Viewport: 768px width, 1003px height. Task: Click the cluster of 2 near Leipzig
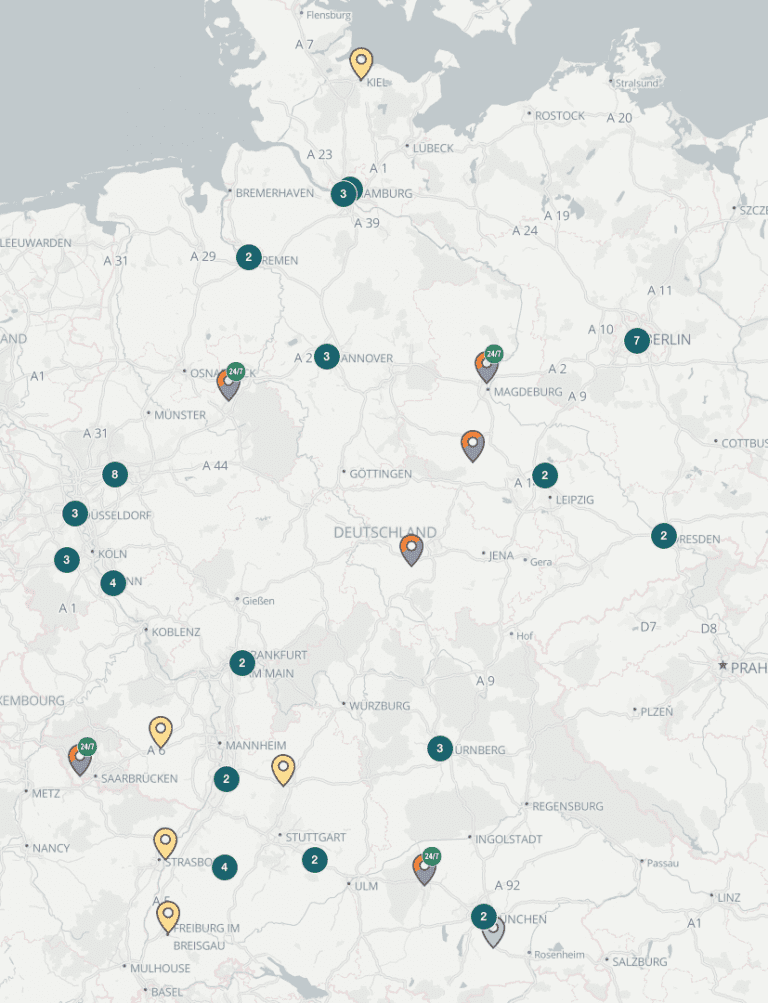point(545,475)
